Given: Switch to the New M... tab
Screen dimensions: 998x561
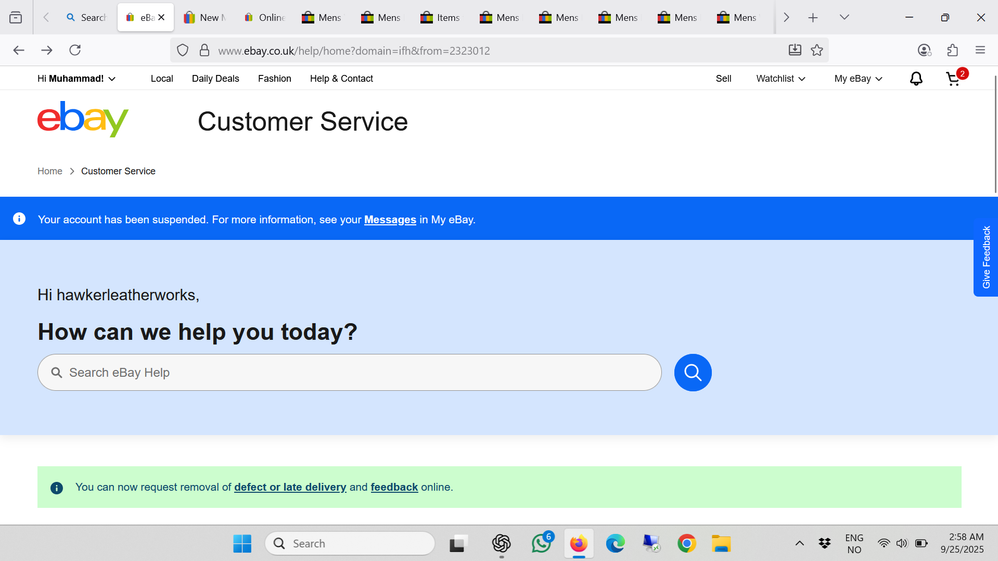Looking at the screenshot, I should coord(204,18).
